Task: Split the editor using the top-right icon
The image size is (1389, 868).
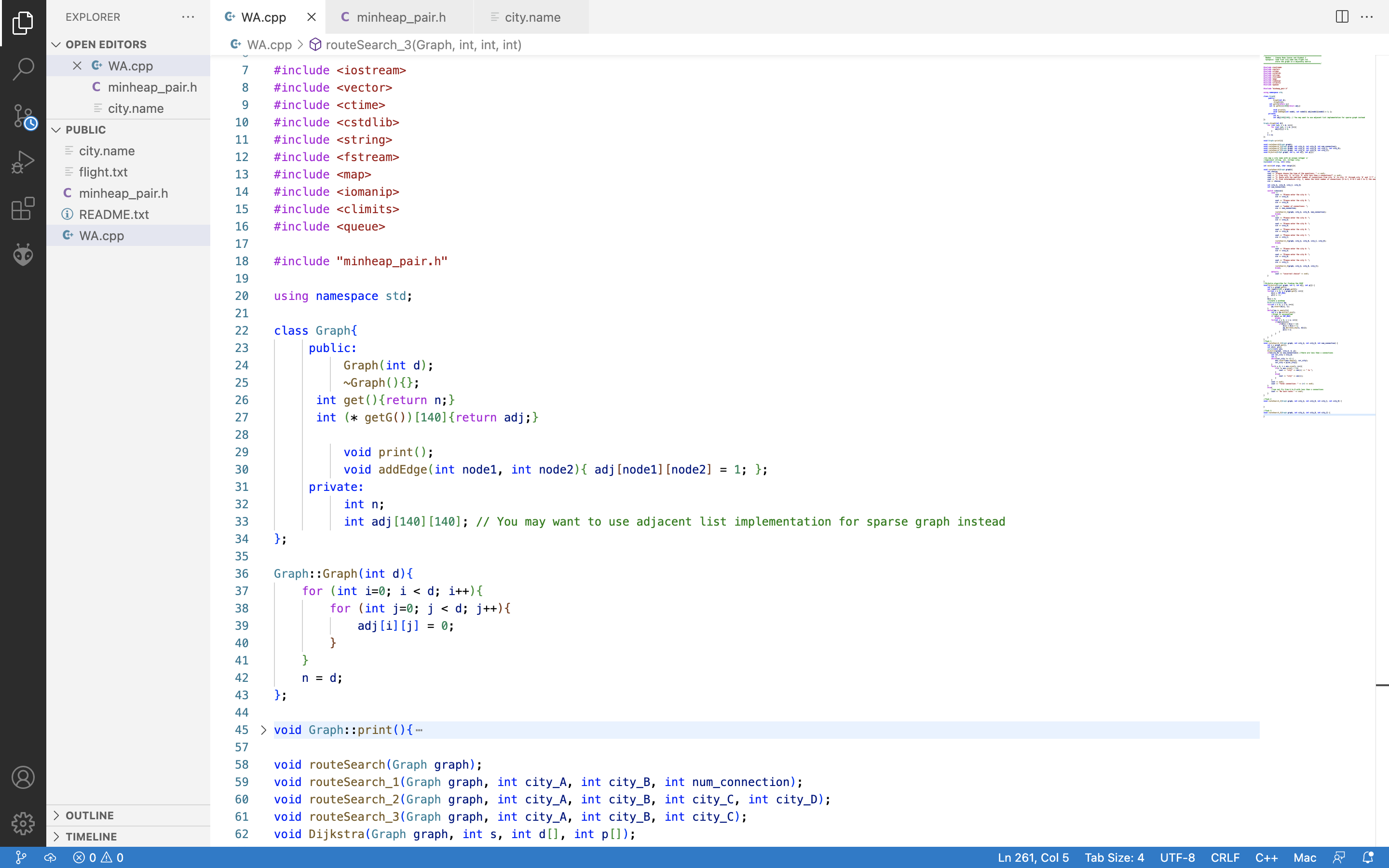Action: (x=1341, y=17)
